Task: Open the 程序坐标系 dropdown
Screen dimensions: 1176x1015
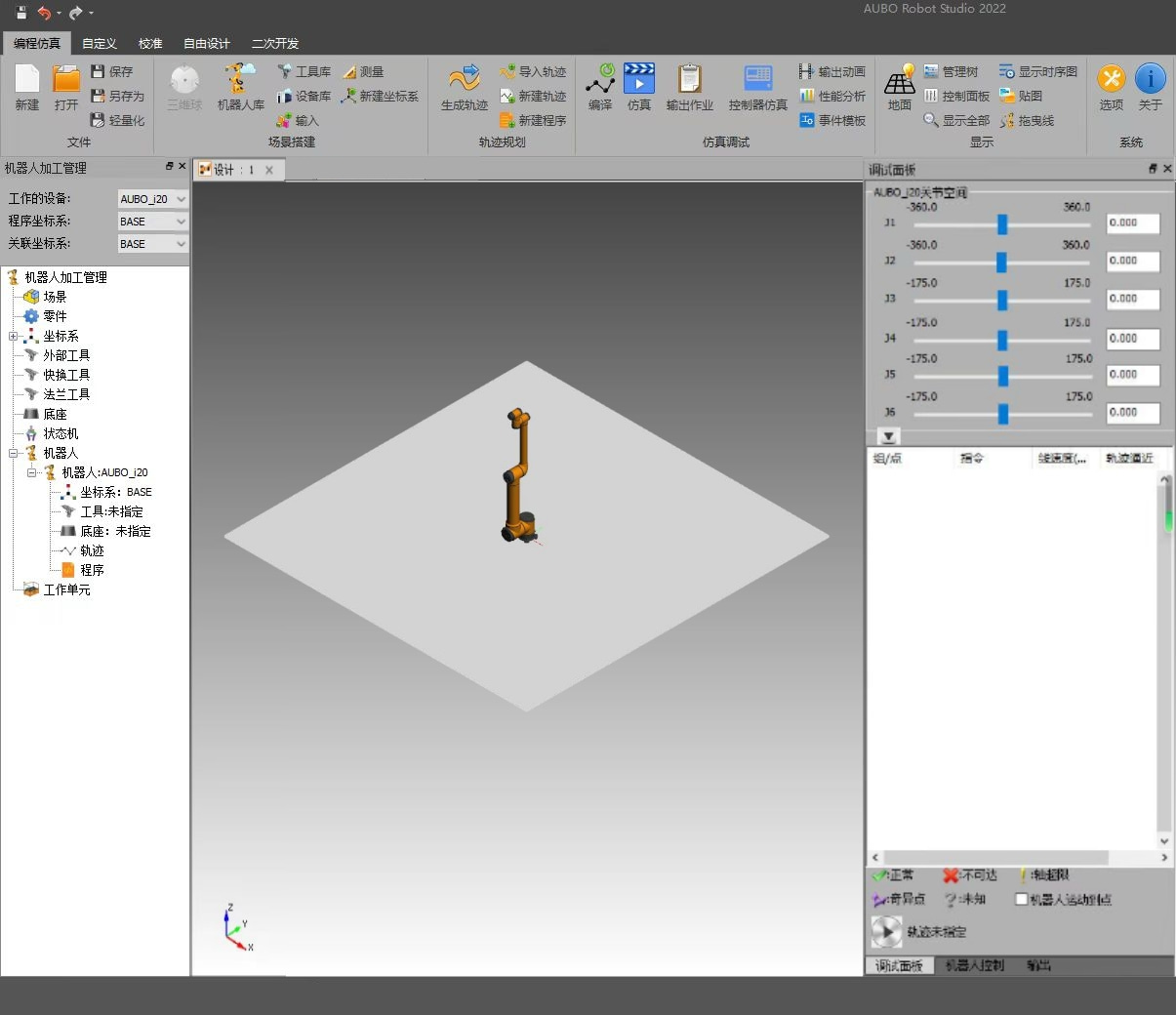Action: [152, 222]
